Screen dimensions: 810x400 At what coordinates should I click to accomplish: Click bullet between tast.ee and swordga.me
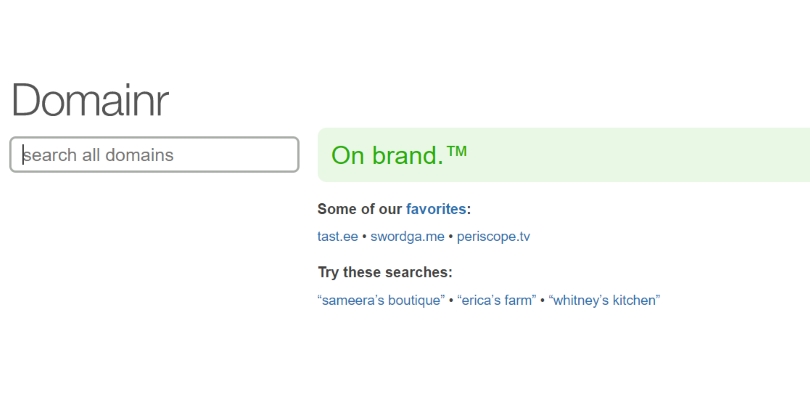(x=364, y=237)
